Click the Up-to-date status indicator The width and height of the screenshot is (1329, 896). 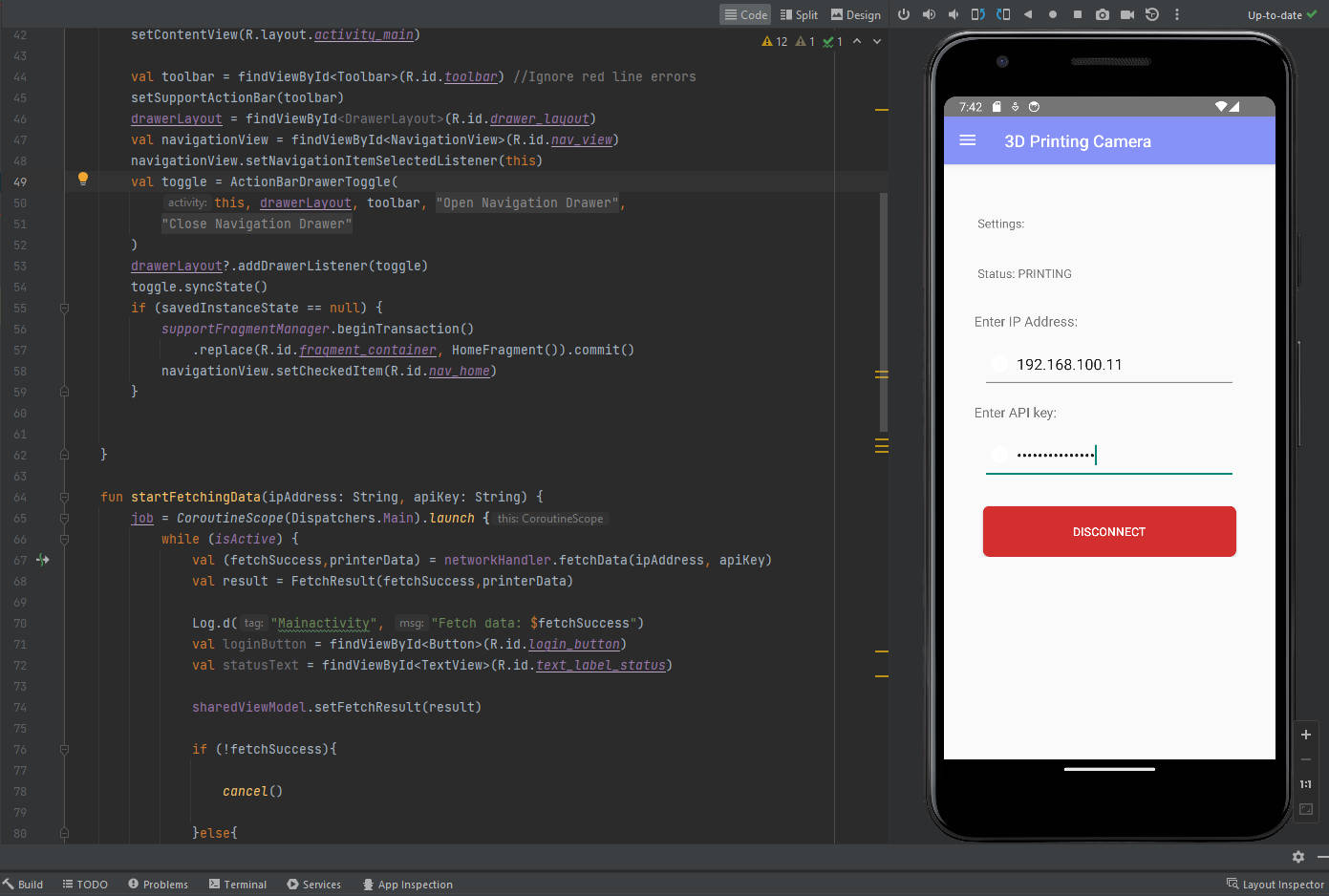[x=1281, y=14]
